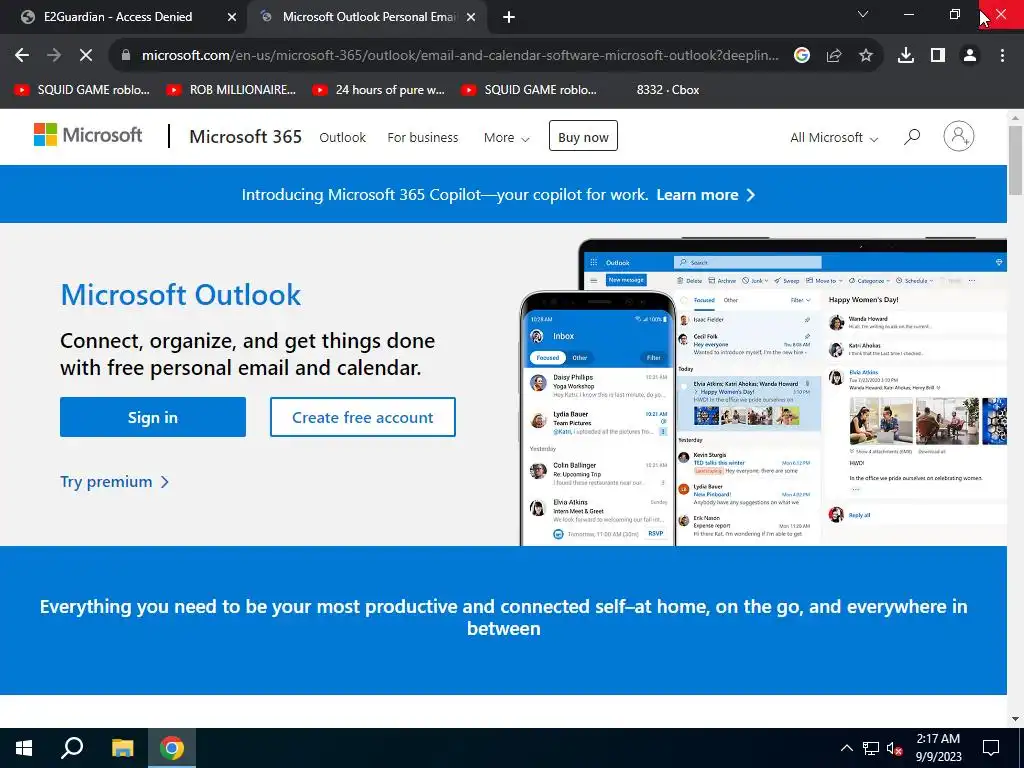1024x768 pixels.
Task: Open the Outlook nav item
Action: [342, 138]
